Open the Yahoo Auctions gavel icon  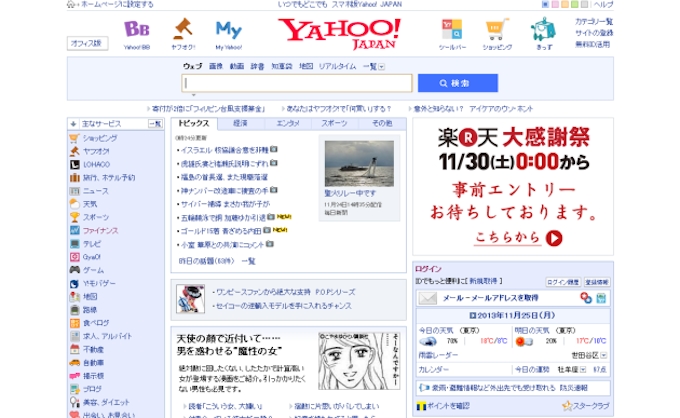[182, 28]
